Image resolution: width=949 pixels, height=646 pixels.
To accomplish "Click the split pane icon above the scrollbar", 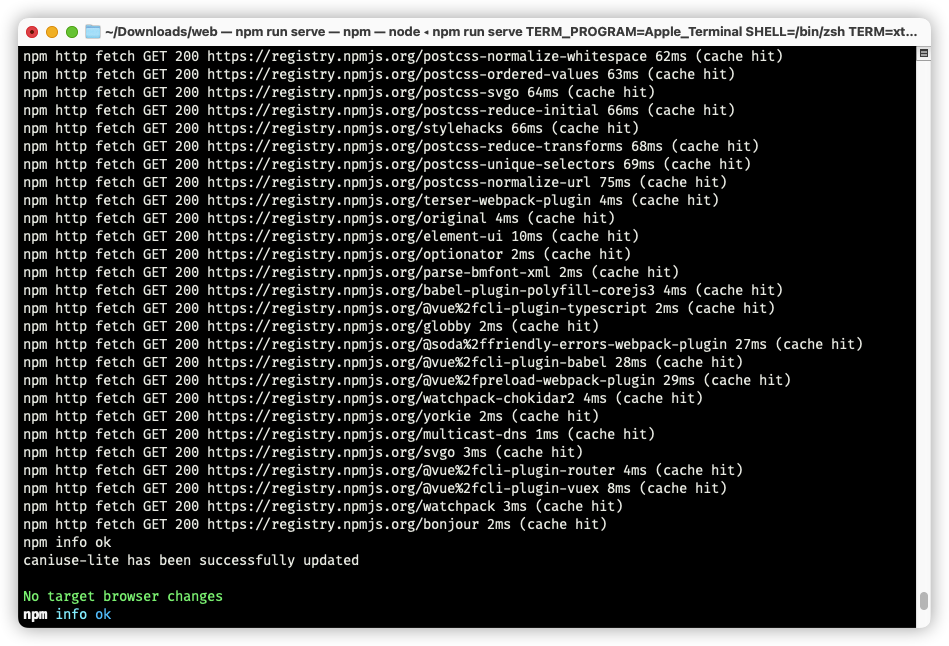I will click(x=924, y=53).
